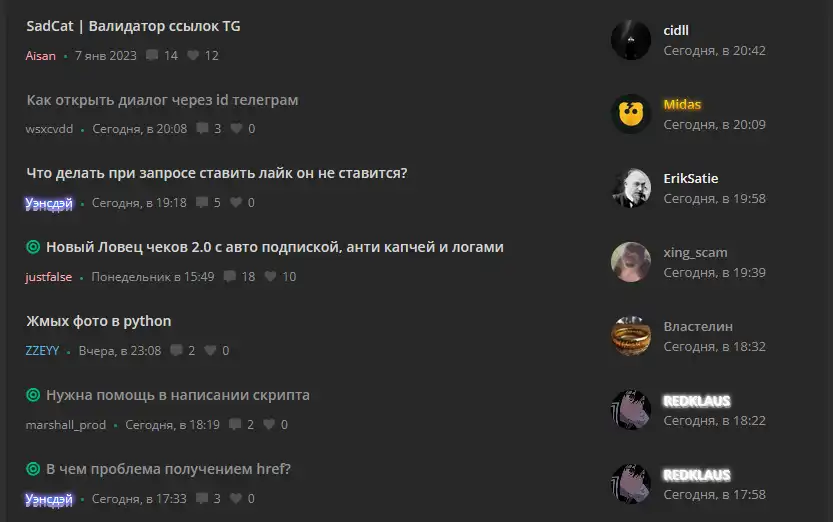
Task: Click Midas yellow emoji avatar
Action: tap(631, 114)
